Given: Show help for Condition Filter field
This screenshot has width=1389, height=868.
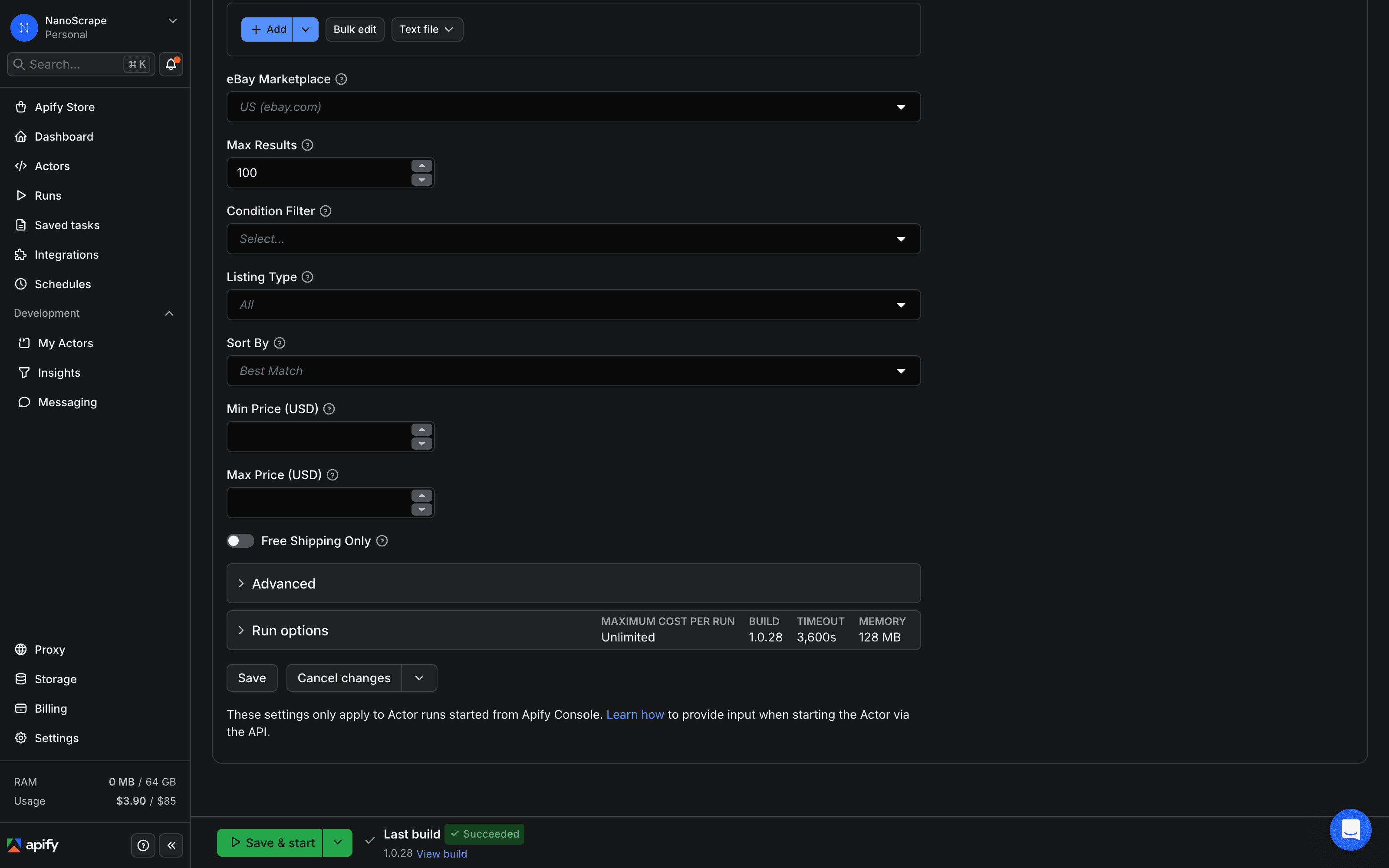Looking at the screenshot, I should (x=326, y=211).
